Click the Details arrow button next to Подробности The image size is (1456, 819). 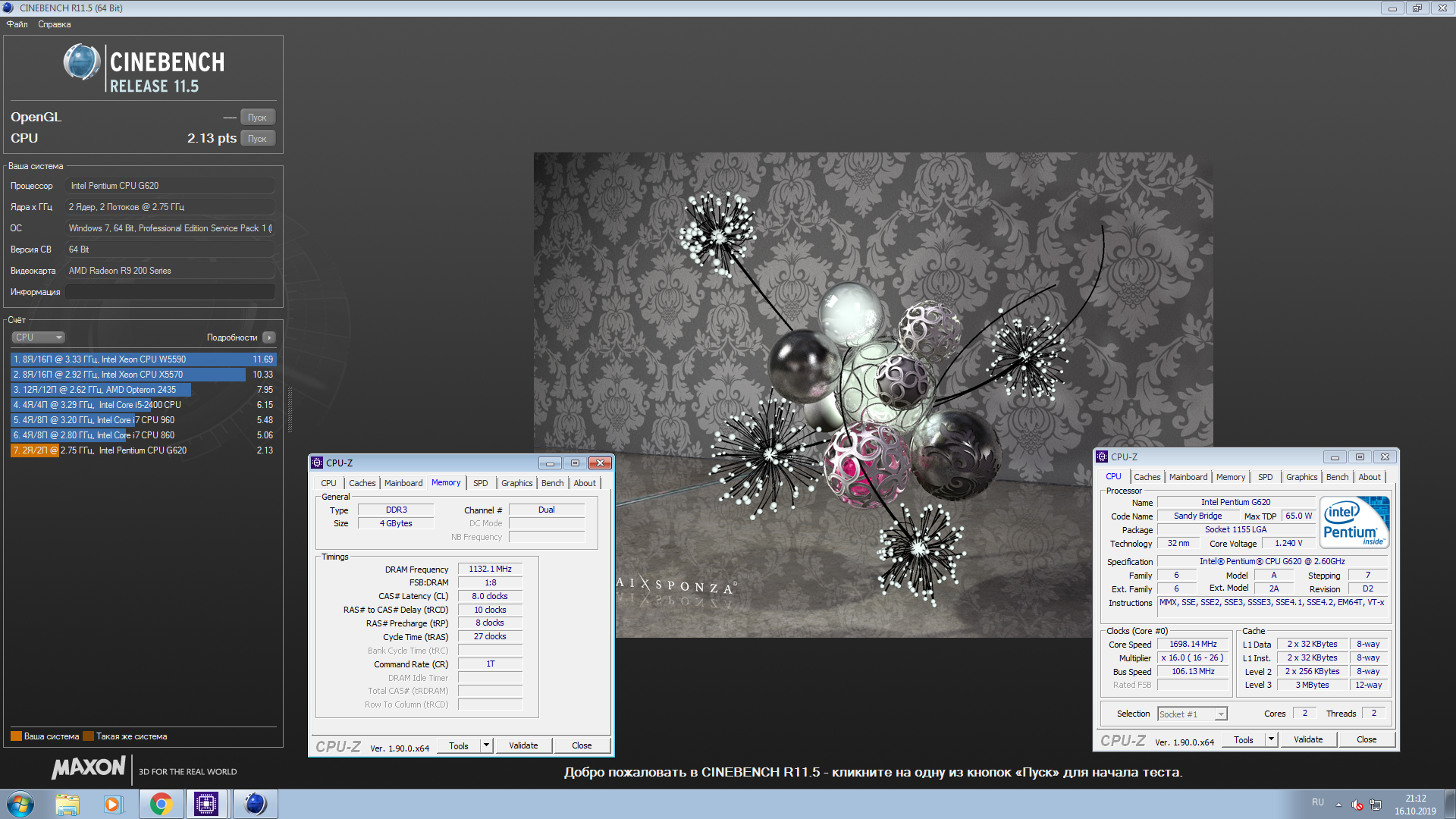point(269,337)
